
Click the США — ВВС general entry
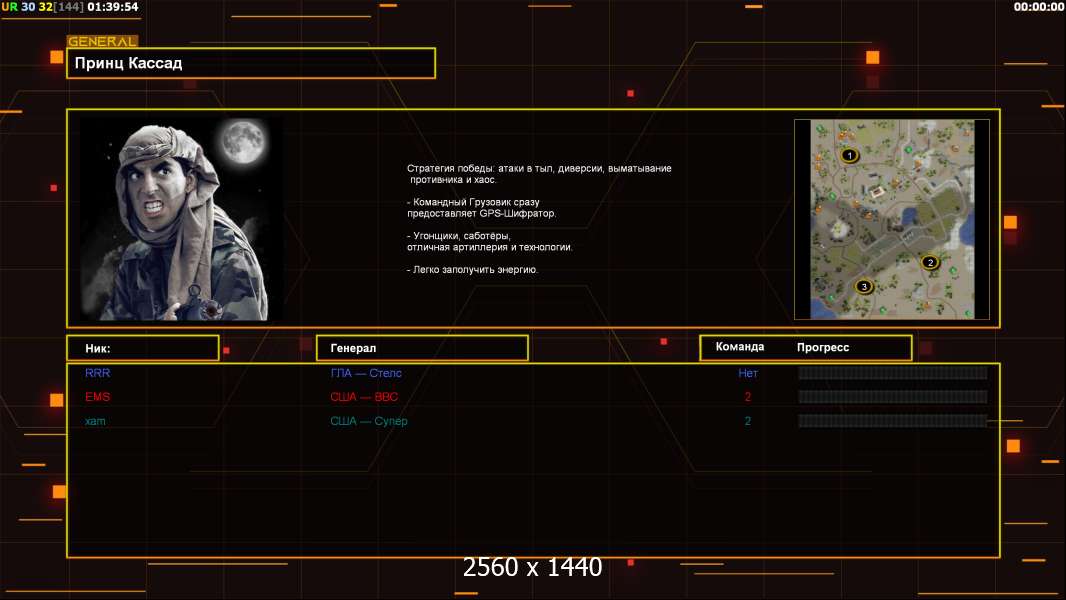pyautogui.click(x=364, y=397)
